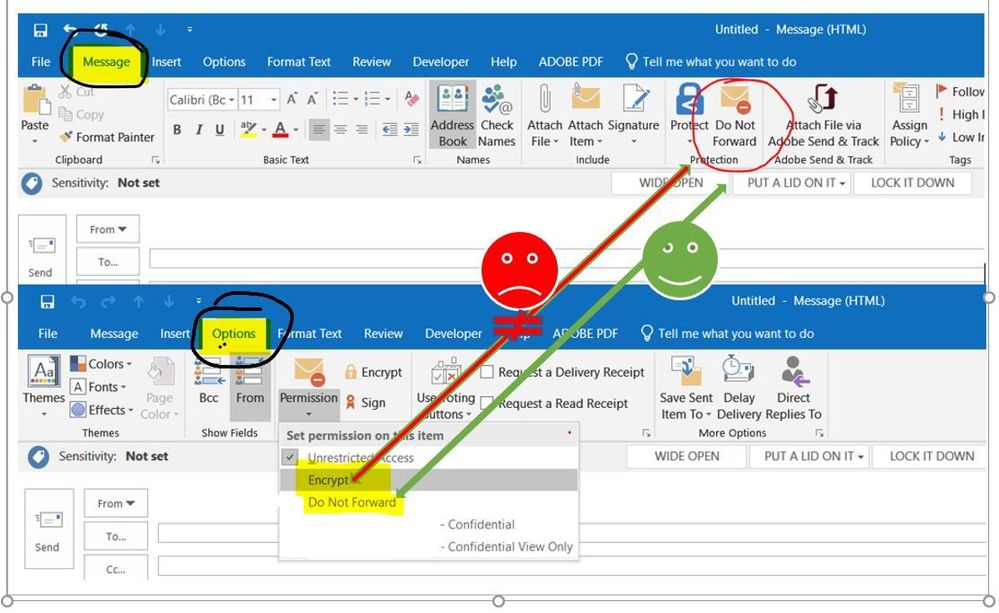The width and height of the screenshot is (999, 613).
Task: Click the Protect padlock icon
Action: [x=688, y=99]
